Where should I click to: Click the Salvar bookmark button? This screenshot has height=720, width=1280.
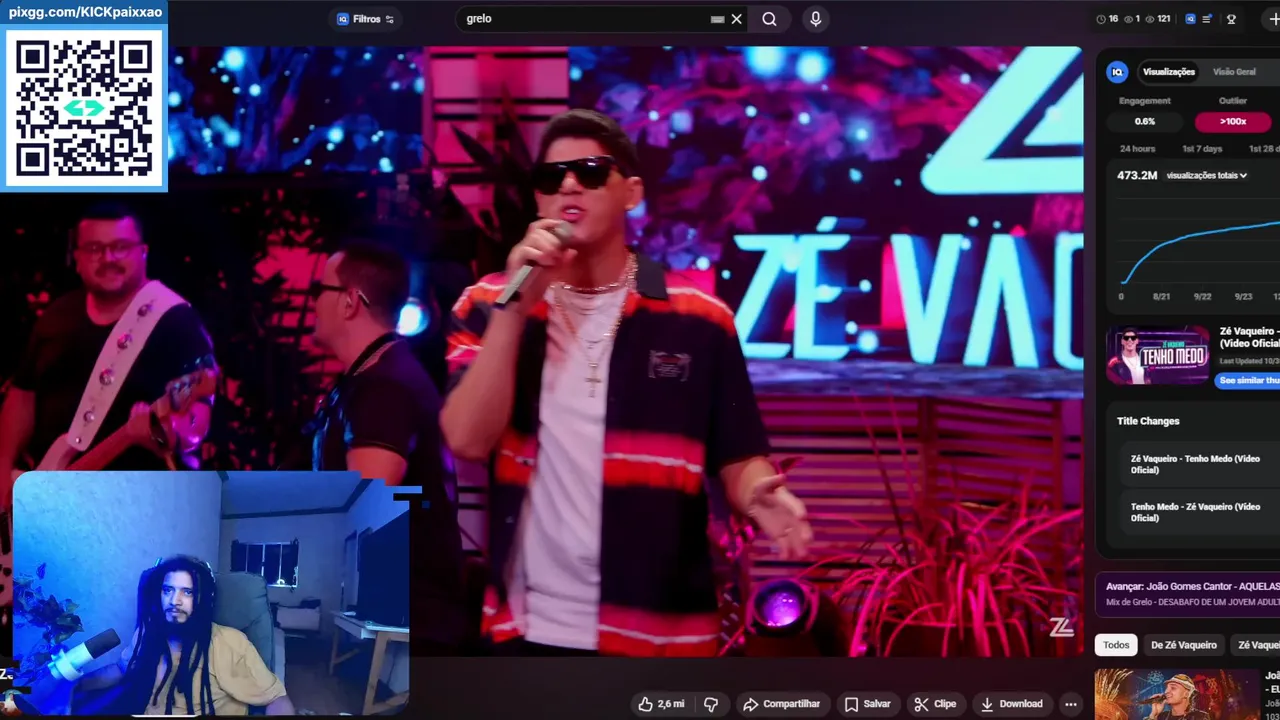(867, 704)
